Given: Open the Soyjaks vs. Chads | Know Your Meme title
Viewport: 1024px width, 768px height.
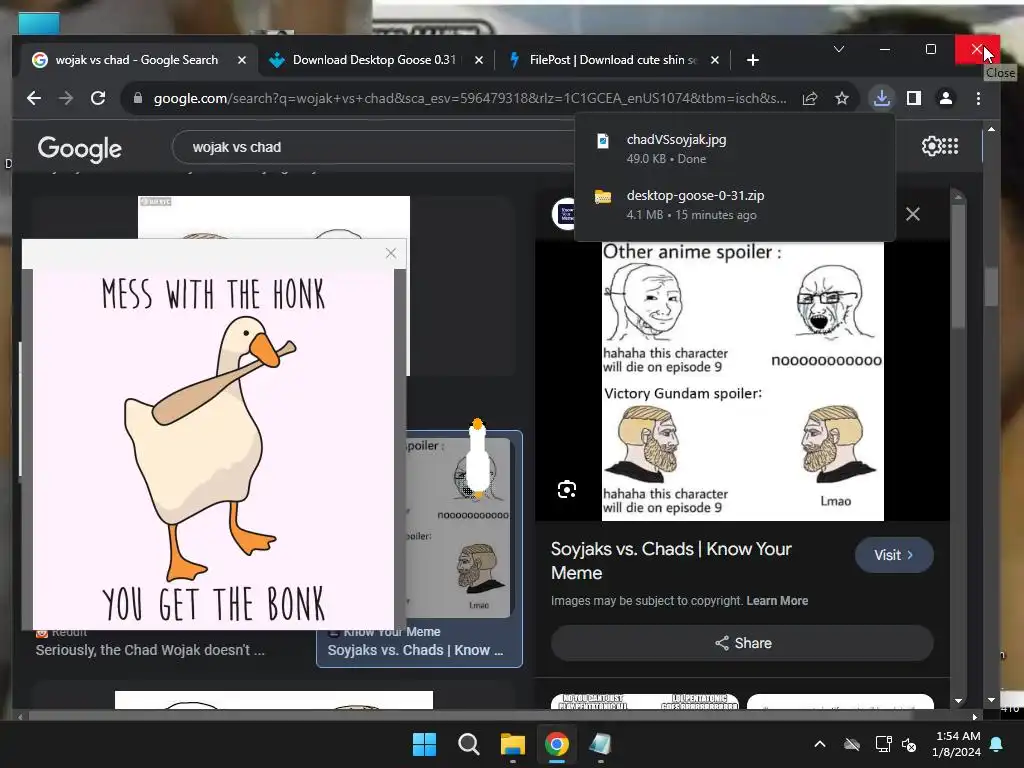Looking at the screenshot, I should pyautogui.click(x=671, y=560).
